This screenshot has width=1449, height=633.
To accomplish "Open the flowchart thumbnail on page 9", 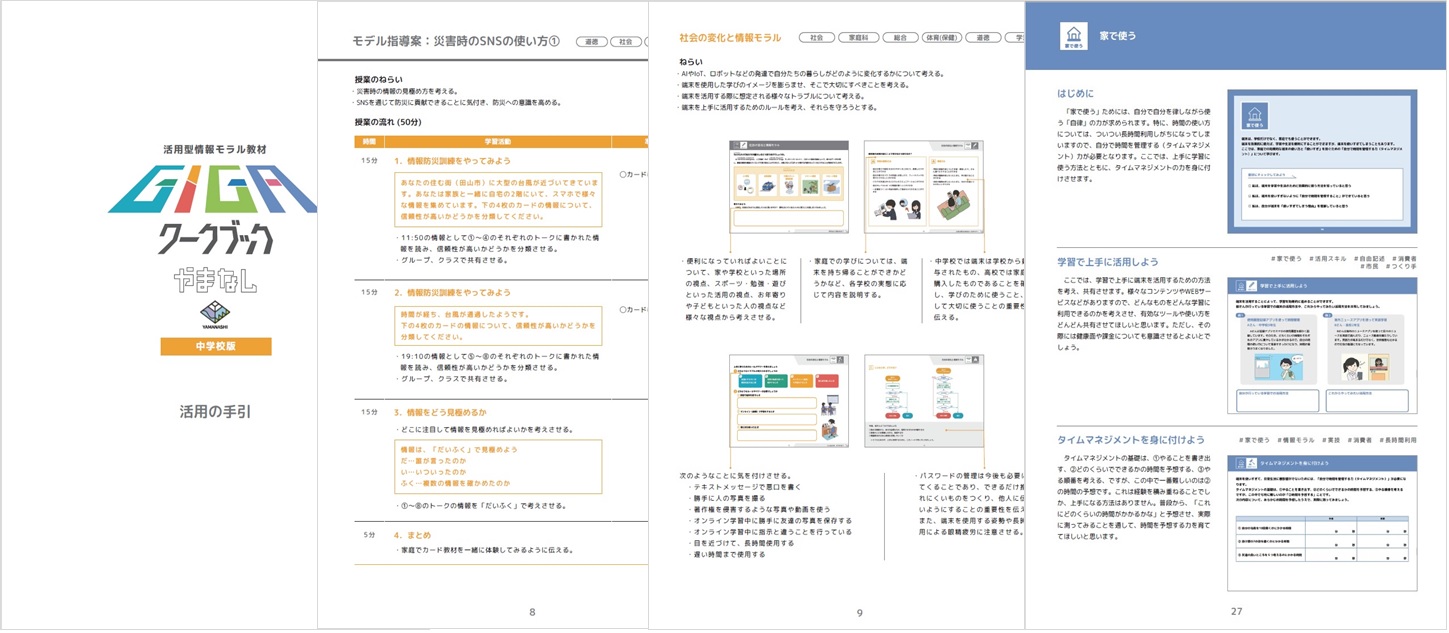I will (x=923, y=401).
